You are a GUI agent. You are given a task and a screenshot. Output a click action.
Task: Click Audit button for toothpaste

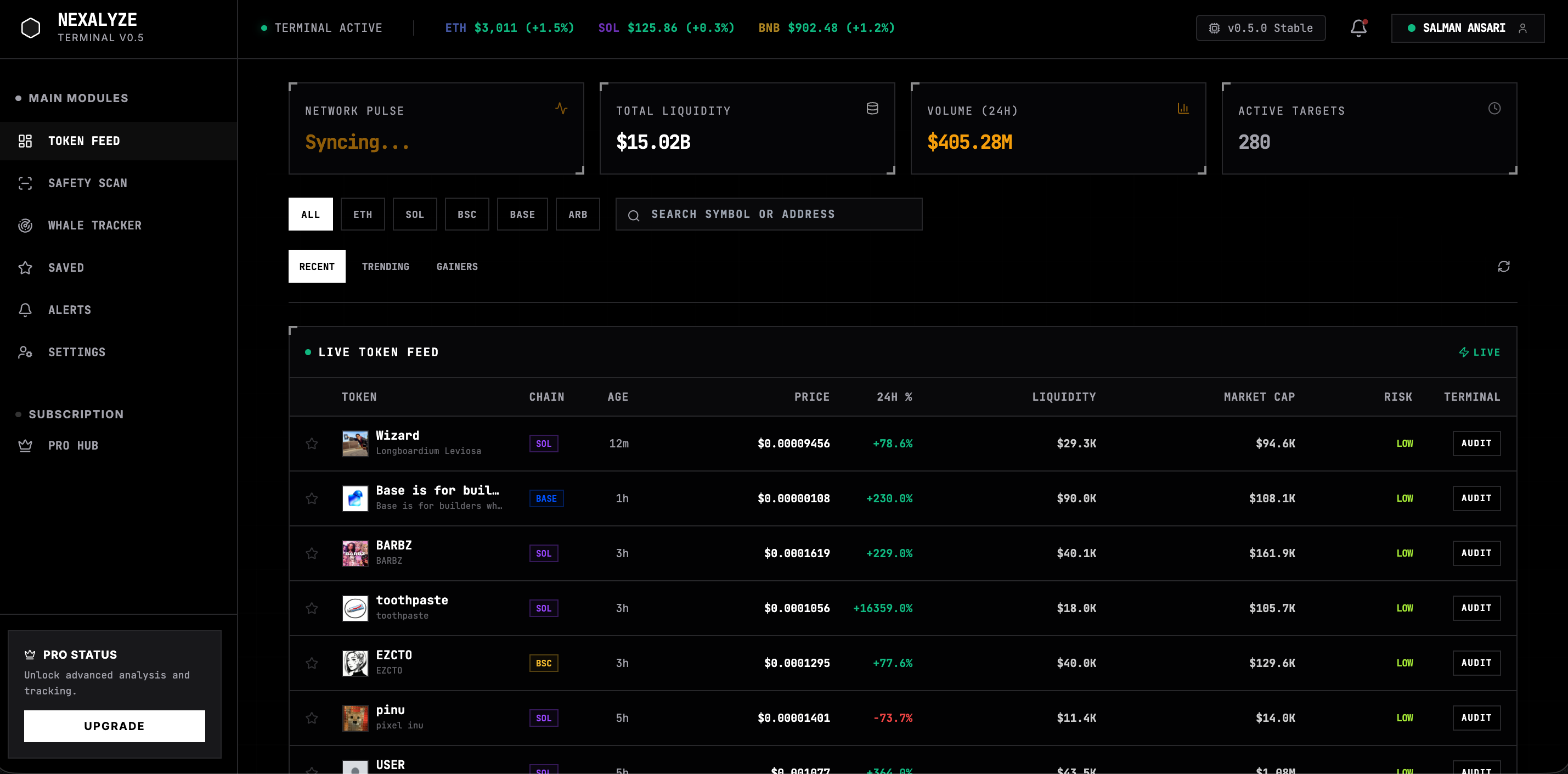pos(1476,608)
